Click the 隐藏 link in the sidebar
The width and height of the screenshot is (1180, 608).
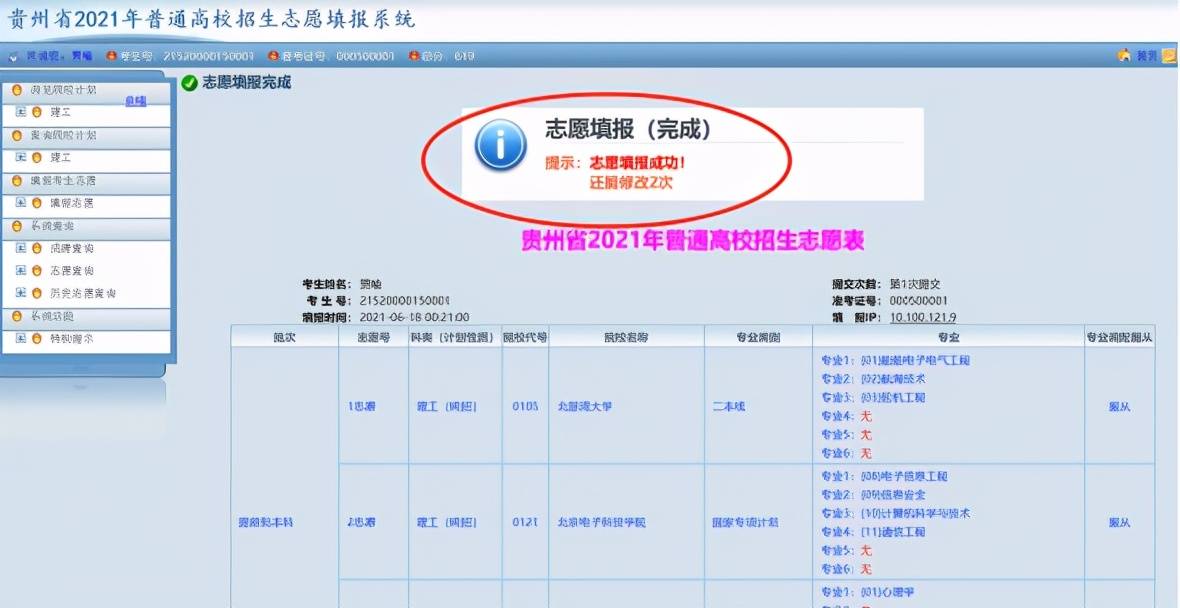pos(135,101)
